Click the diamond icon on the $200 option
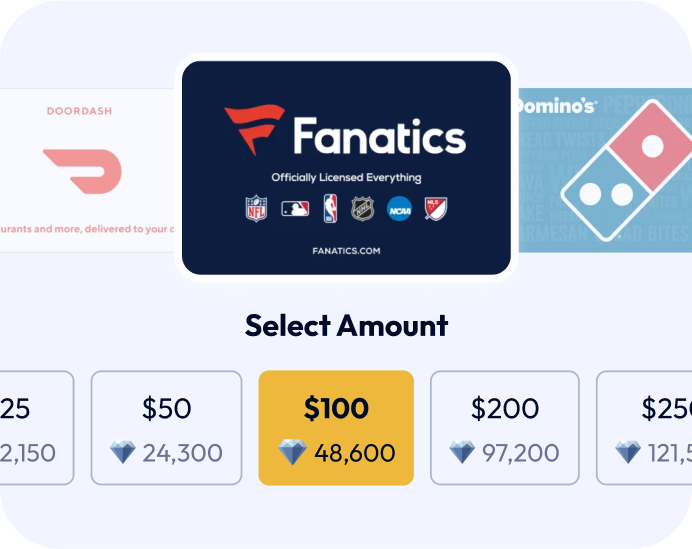 click(x=462, y=452)
